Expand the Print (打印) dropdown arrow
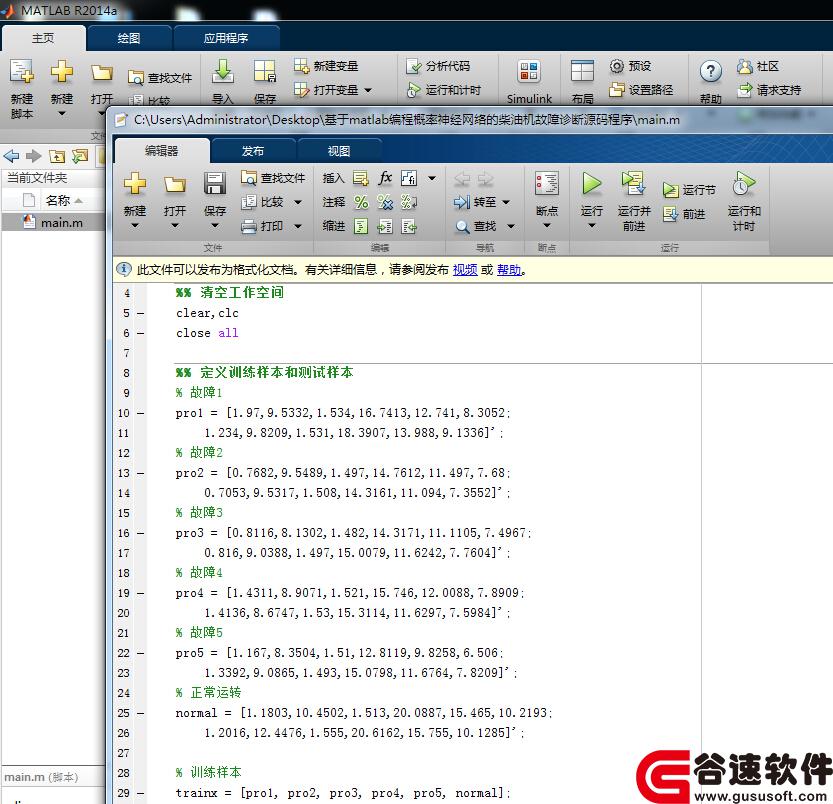Image resolution: width=833 pixels, height=804 pixels. click(298, 226)
